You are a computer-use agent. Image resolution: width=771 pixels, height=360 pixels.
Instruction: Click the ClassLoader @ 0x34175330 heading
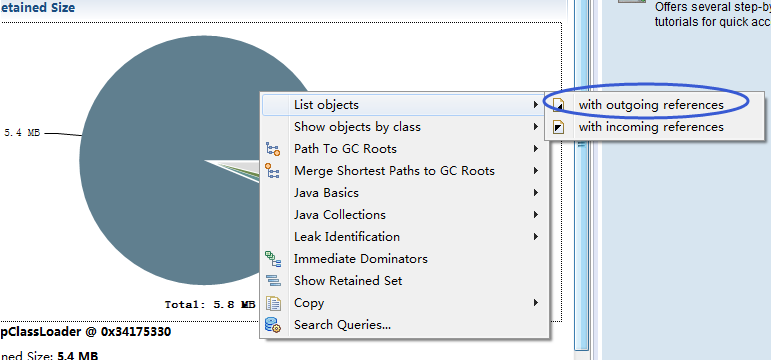(86, 332)
